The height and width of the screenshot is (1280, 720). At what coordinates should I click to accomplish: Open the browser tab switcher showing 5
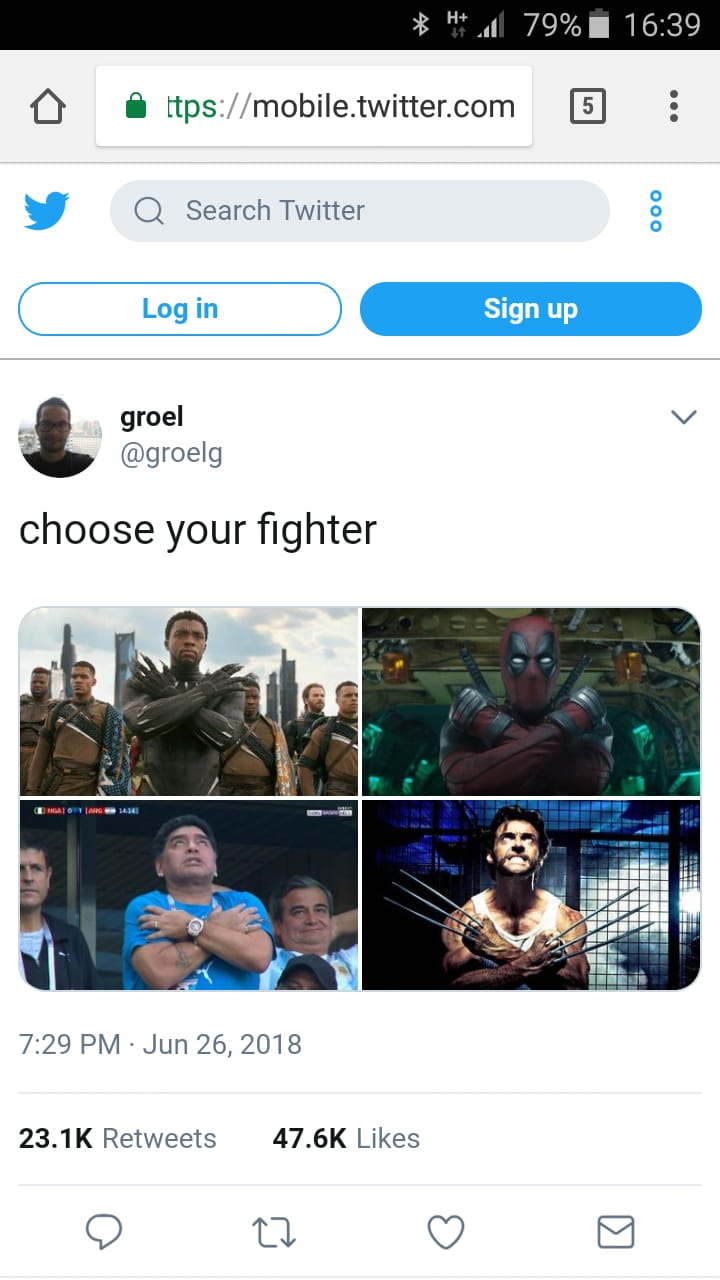[587, 106]
